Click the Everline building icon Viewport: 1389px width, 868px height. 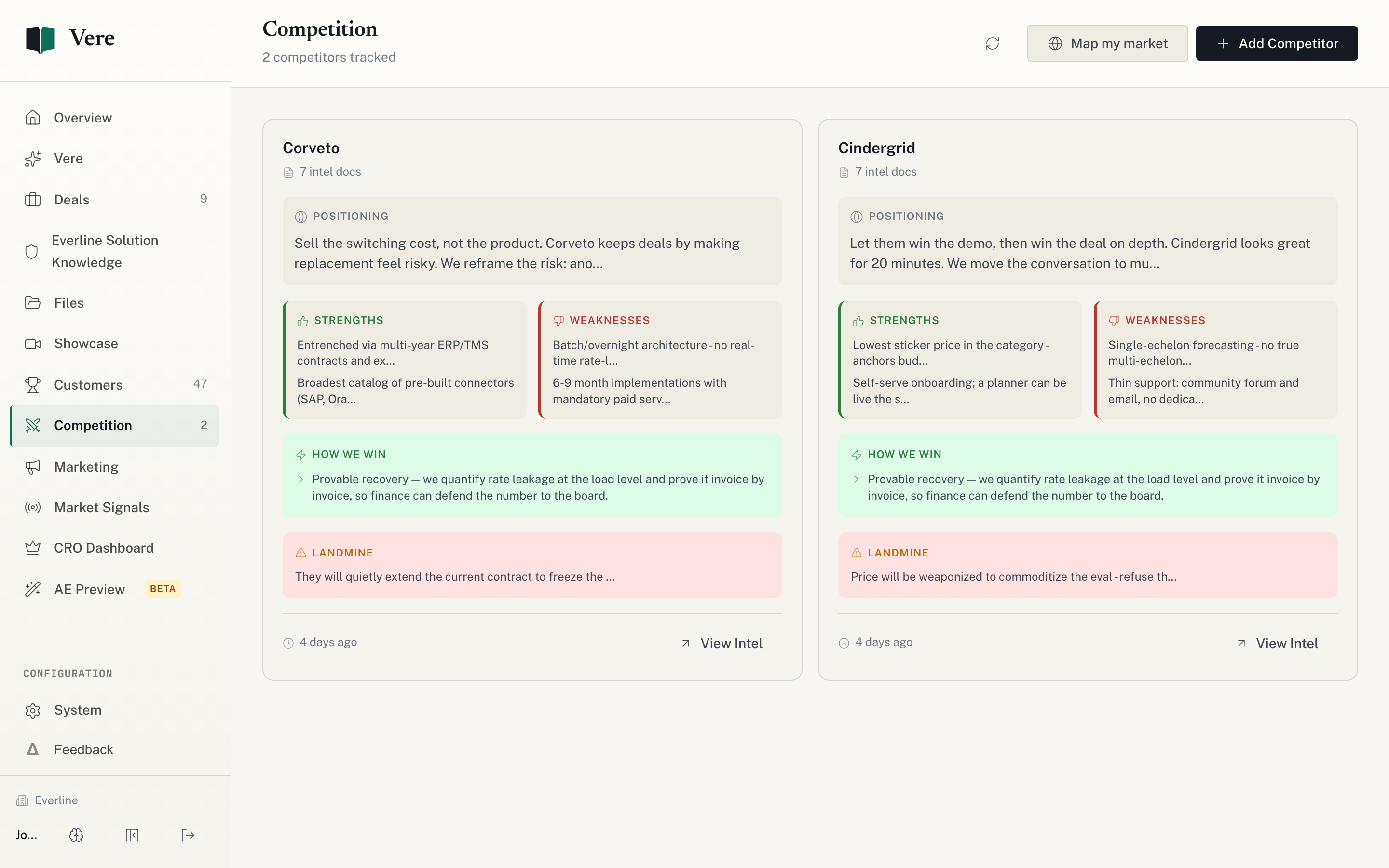coord(22,801)
